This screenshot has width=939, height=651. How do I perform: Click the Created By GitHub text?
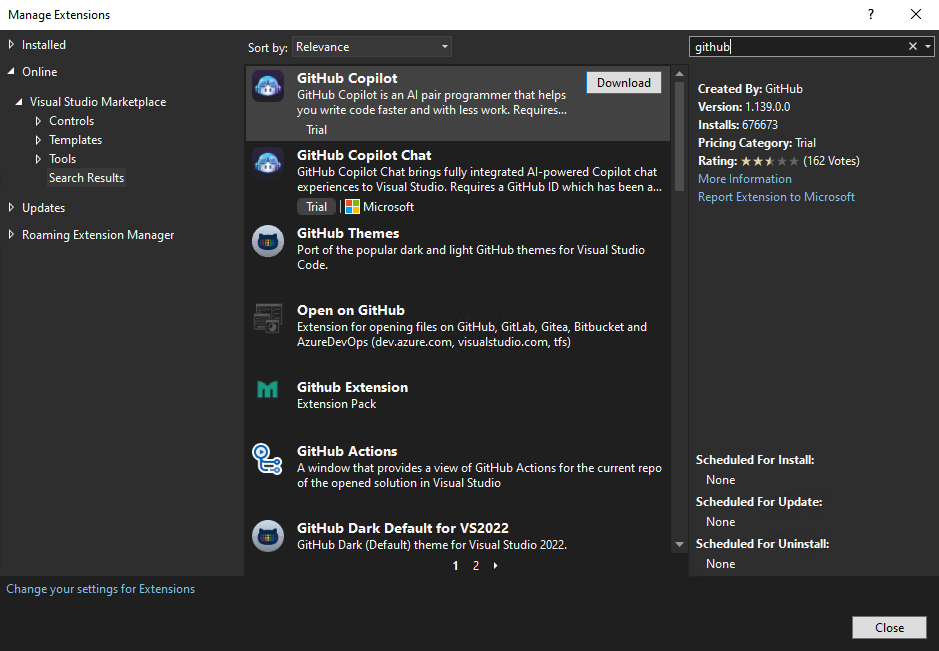pos(750,89)
